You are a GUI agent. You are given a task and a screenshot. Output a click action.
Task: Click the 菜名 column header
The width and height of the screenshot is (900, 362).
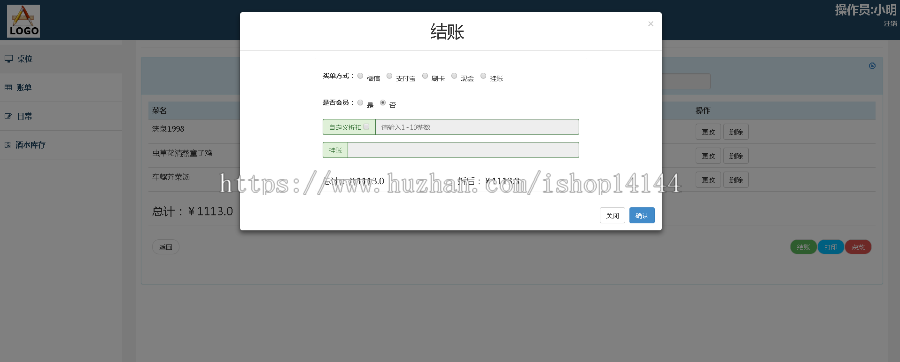pos(159,110)
